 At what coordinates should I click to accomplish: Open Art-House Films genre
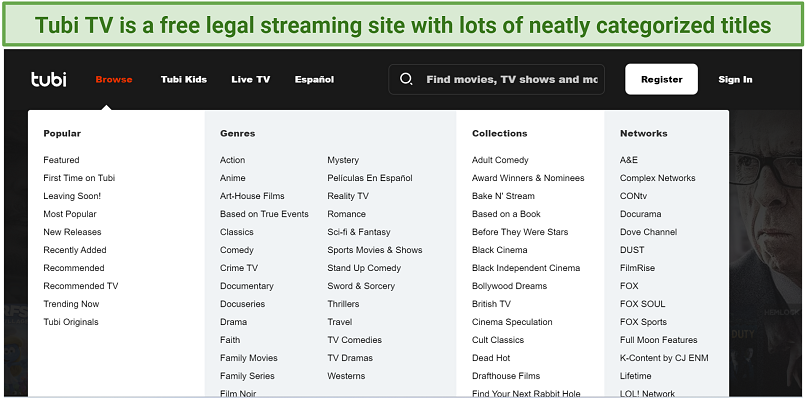click(x=252, y=196)
